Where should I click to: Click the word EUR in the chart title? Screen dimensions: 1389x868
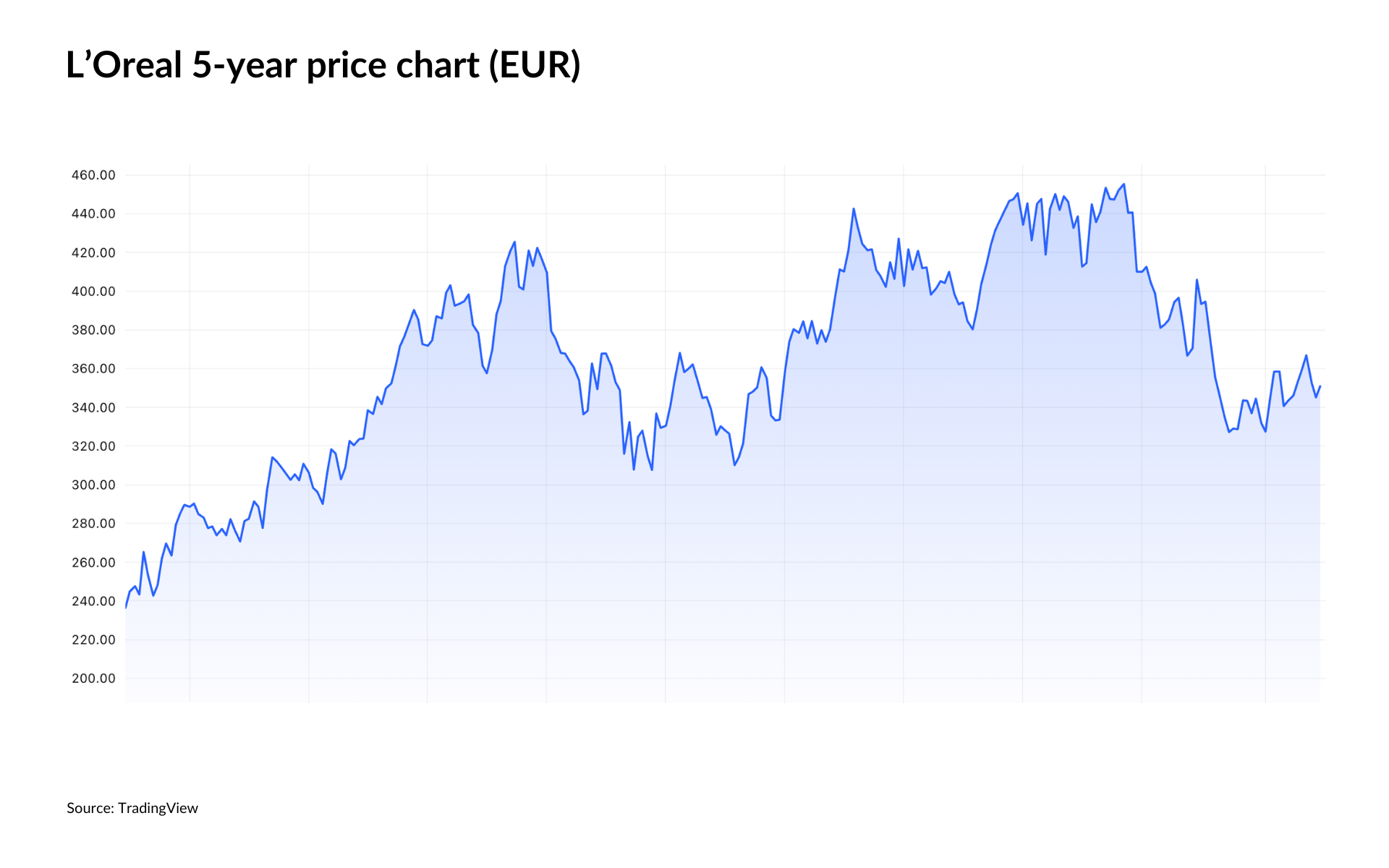534,65
